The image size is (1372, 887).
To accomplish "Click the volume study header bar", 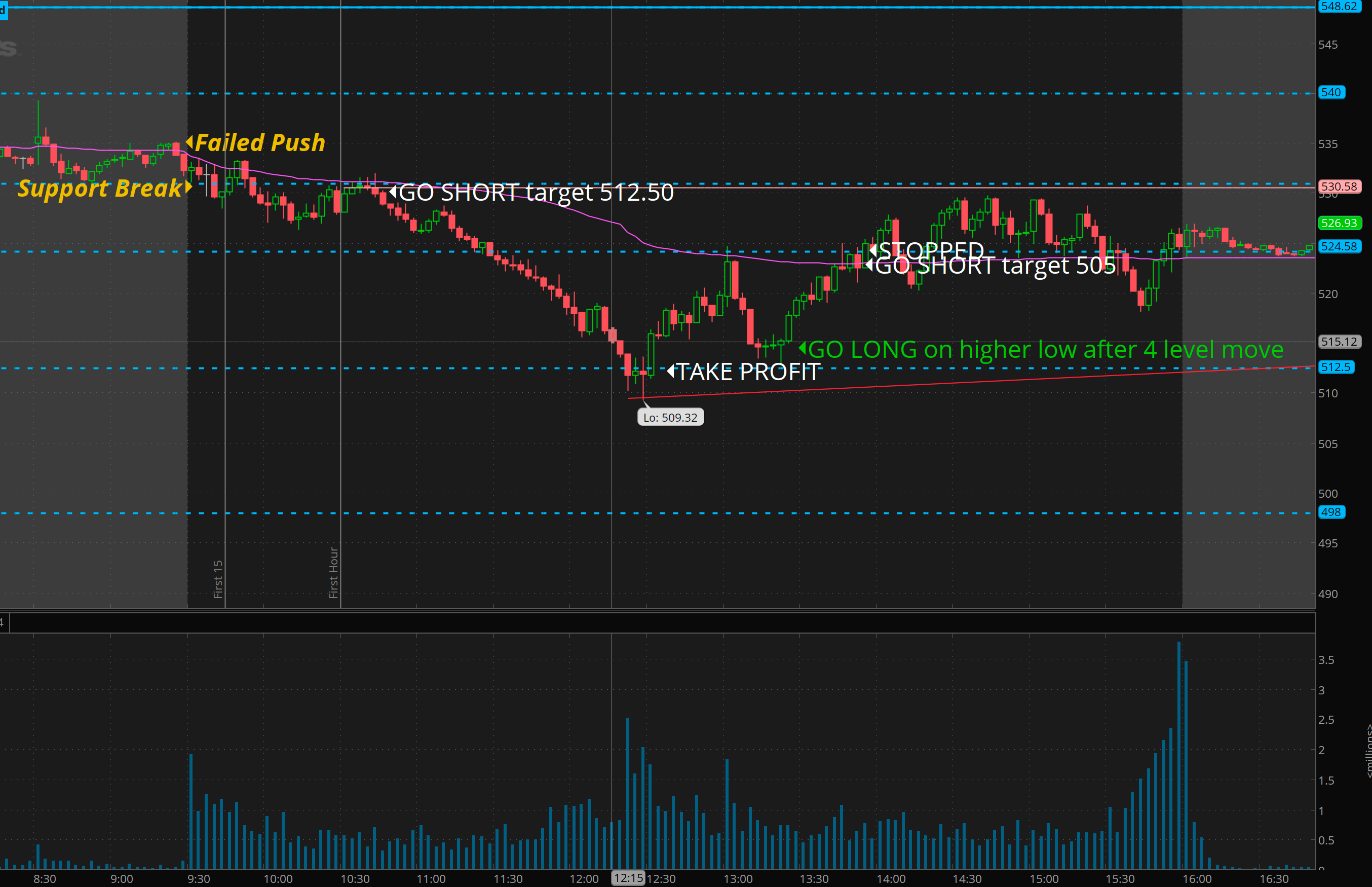I will 656,622.
